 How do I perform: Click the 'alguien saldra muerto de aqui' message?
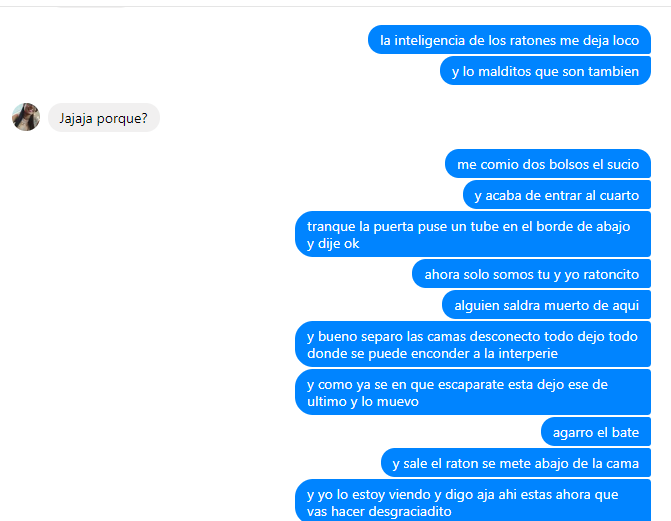546,305
